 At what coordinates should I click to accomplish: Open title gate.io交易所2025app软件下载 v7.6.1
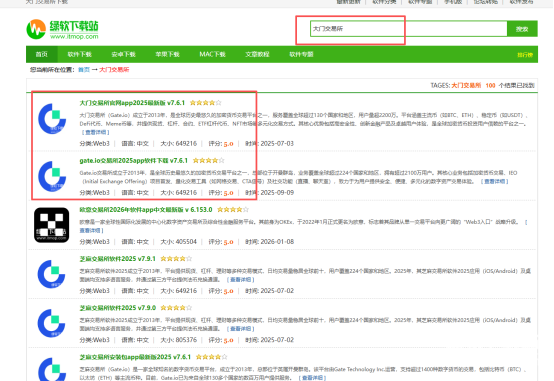click(134, 160)
